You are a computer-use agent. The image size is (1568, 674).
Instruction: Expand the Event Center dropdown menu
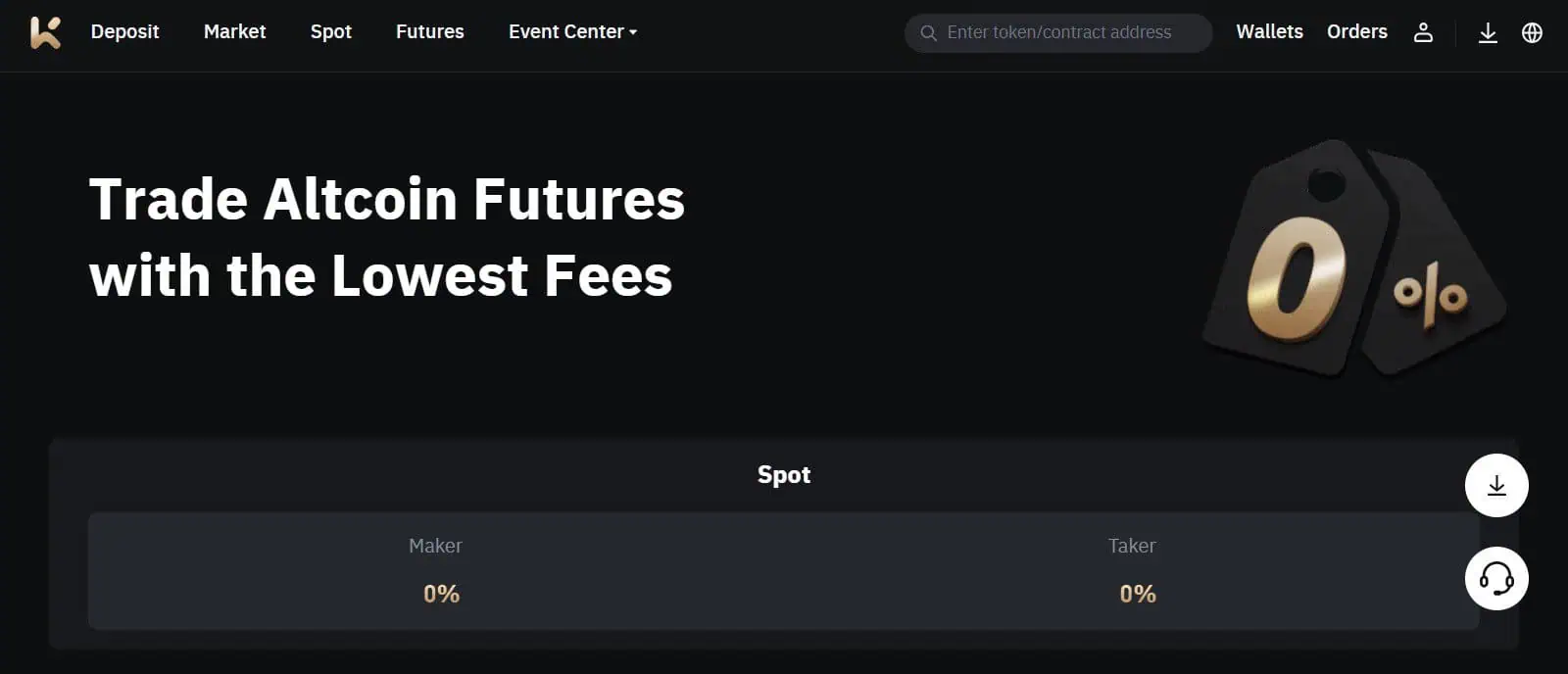point(572,32)
